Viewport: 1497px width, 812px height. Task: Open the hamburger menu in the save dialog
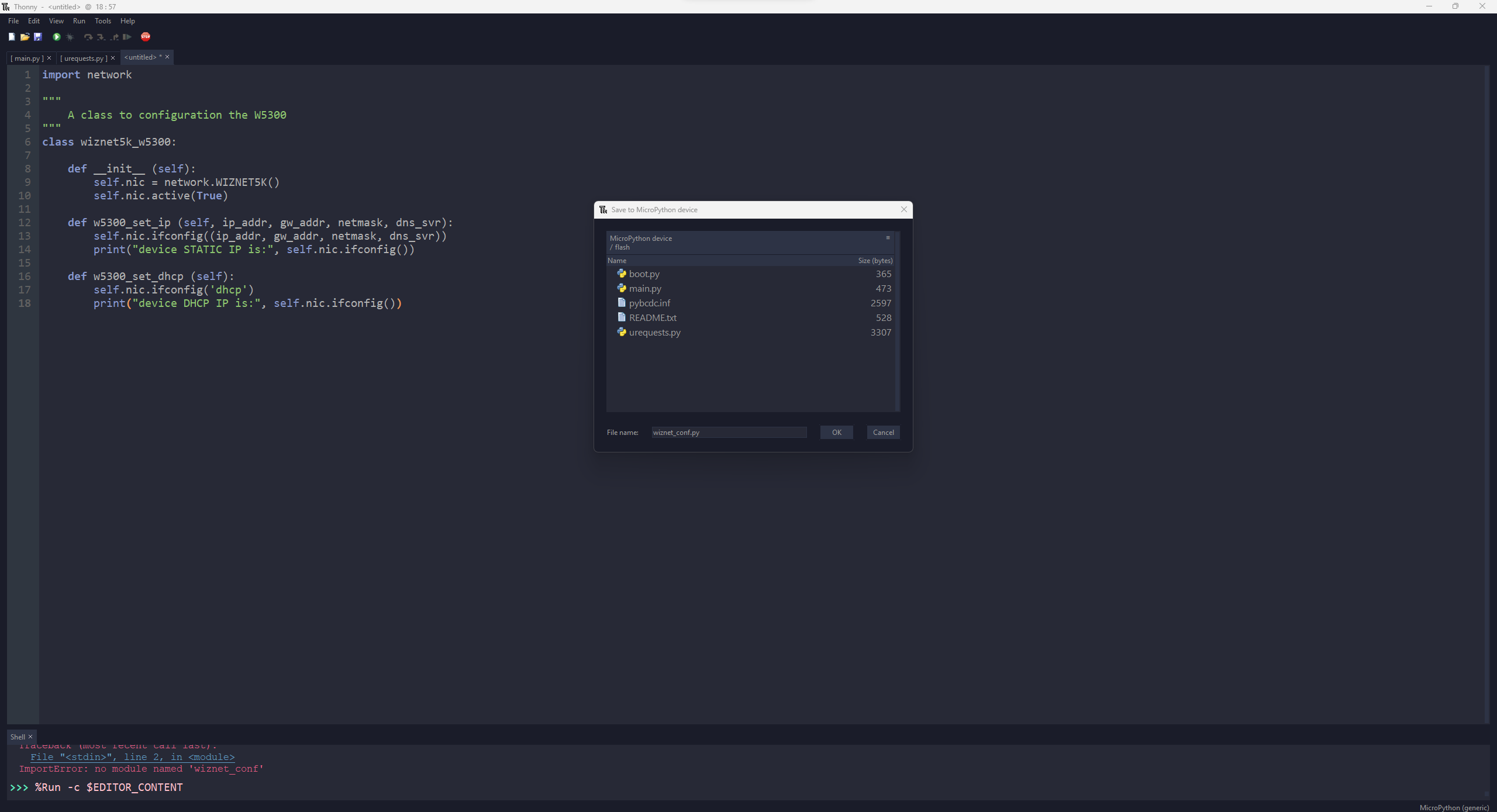[x=888, y=238]
